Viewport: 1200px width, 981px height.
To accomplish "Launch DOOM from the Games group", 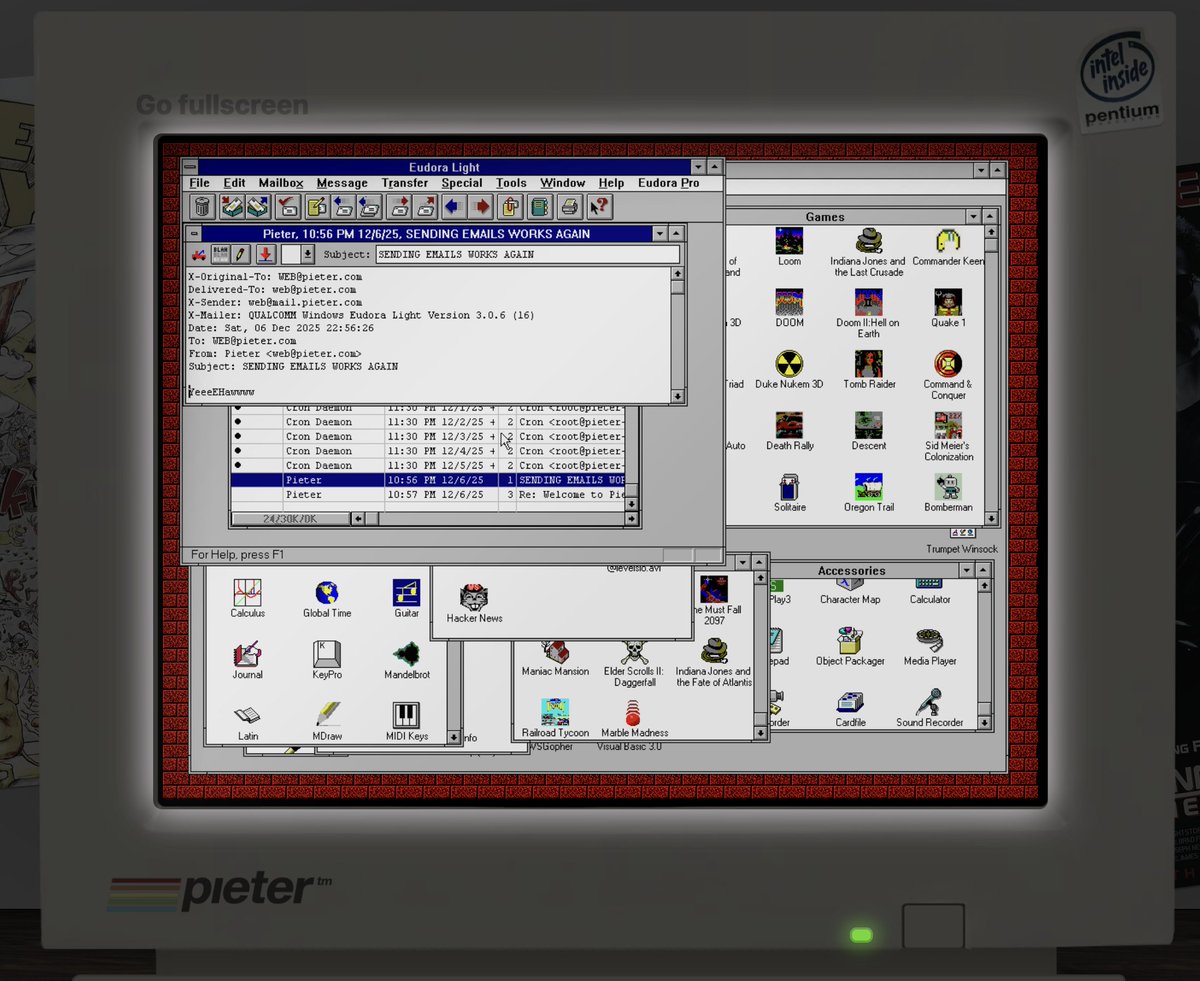I will [789, 308].
